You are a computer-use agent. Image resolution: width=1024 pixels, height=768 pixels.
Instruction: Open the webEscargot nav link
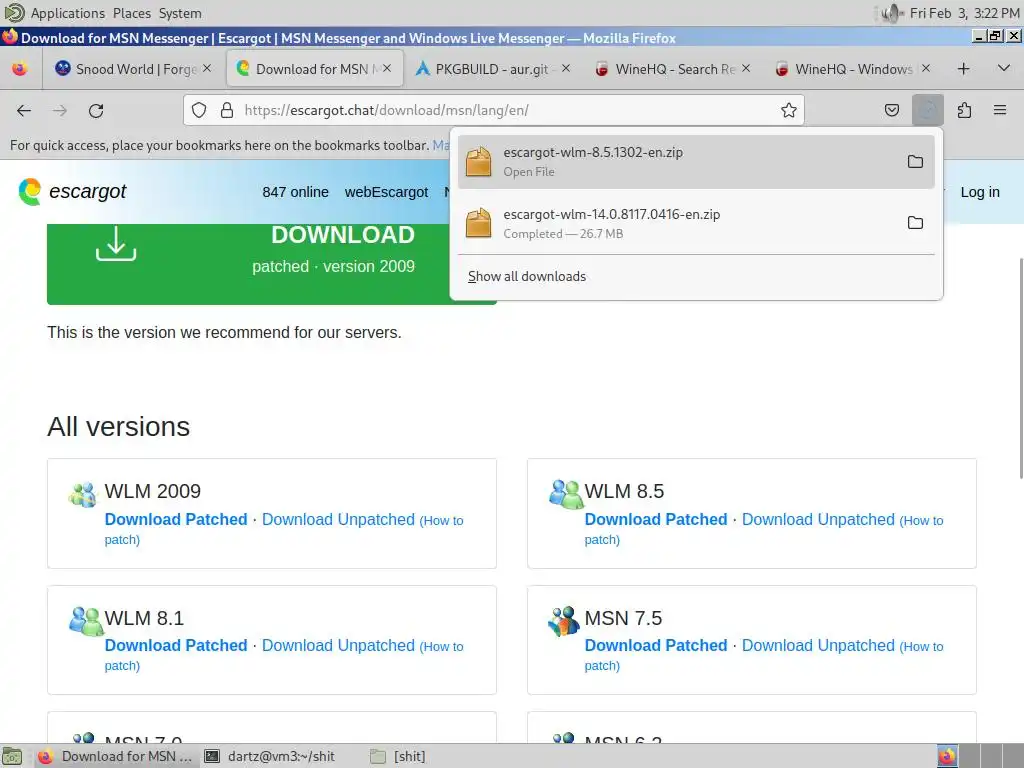[x=386, y=192]
